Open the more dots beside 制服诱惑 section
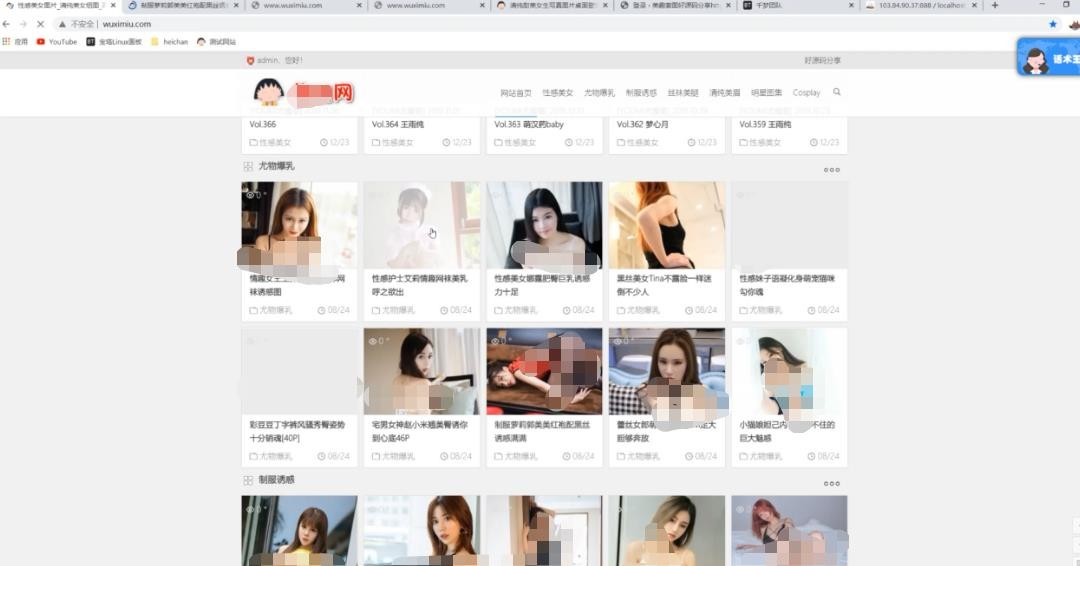Screen dimensions: 1080x589 point(831,484)
